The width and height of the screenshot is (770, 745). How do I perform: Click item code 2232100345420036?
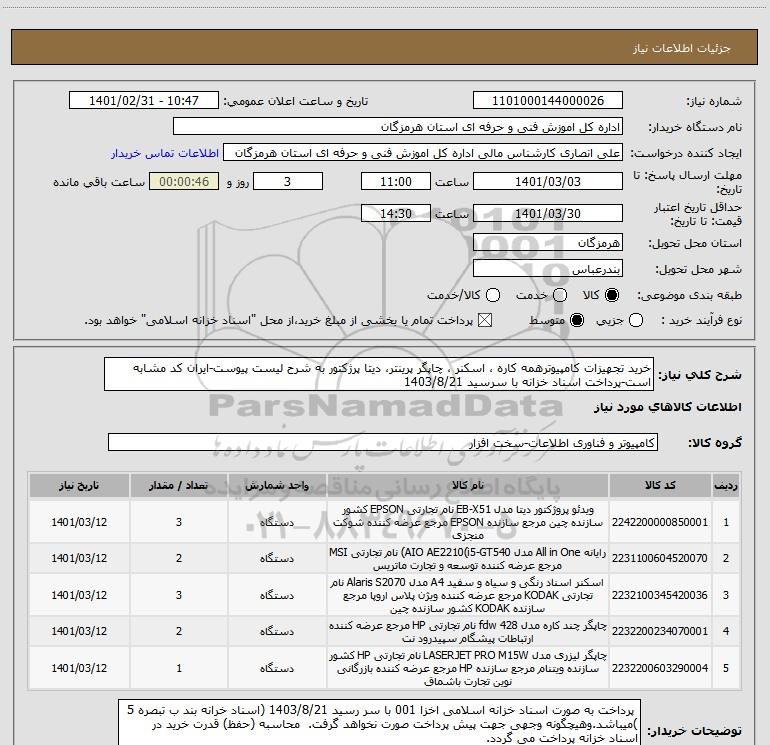[x=660, y=595]
